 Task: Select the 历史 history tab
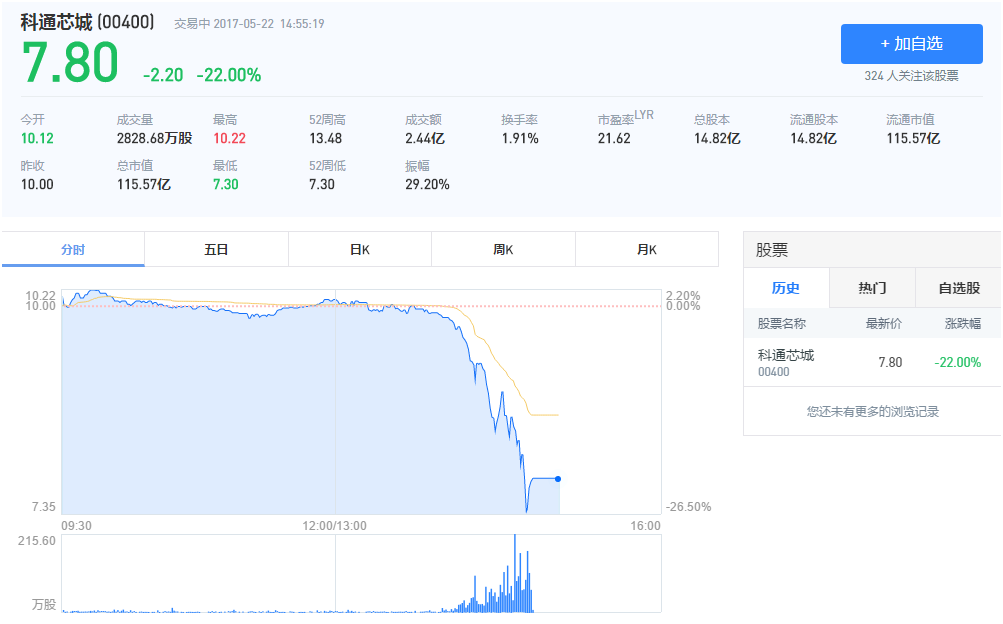(x=786, y=288)
